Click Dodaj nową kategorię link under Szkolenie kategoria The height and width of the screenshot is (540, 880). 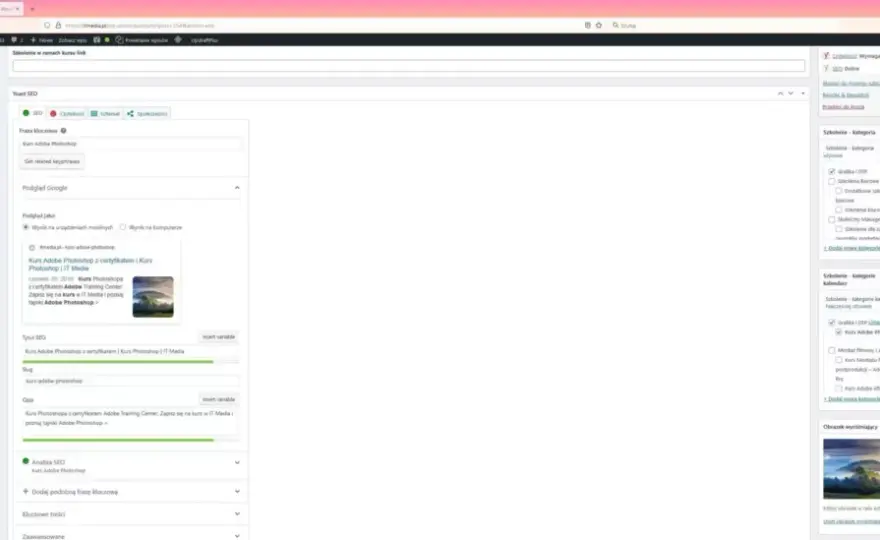tap(851, 248)
